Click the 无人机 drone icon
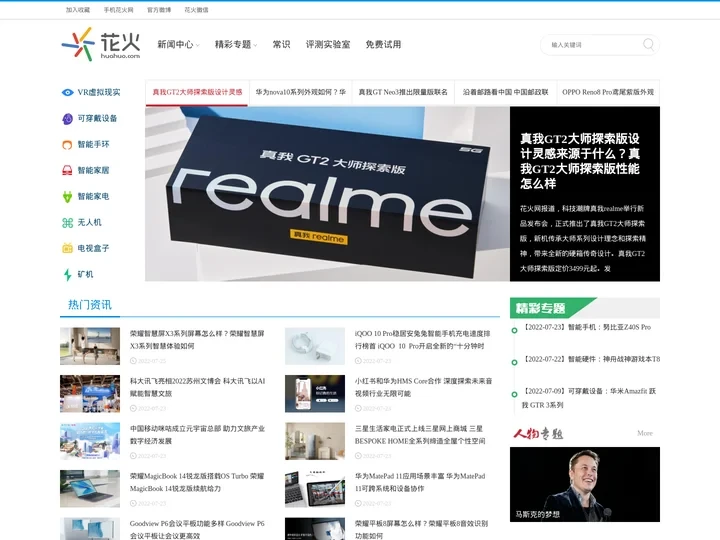 (x=68, y=223)
